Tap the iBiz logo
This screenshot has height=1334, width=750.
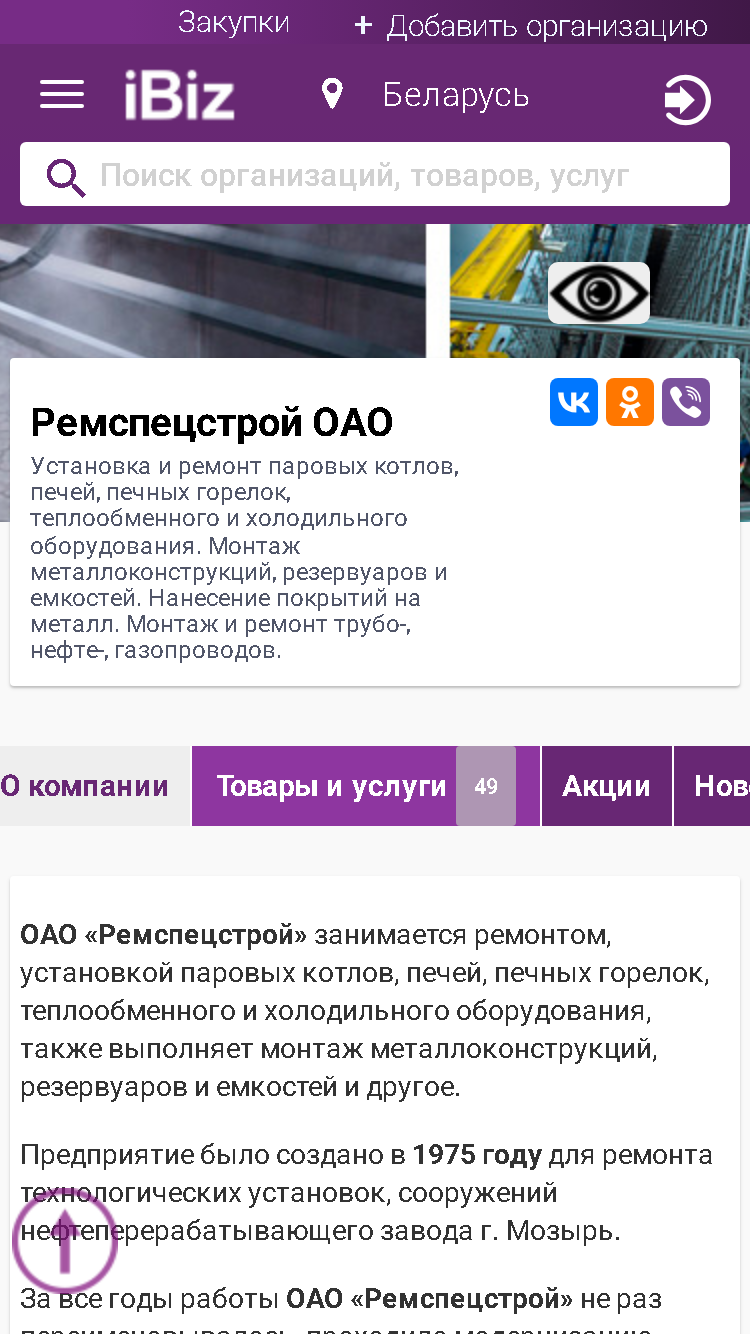coord(180,96)
